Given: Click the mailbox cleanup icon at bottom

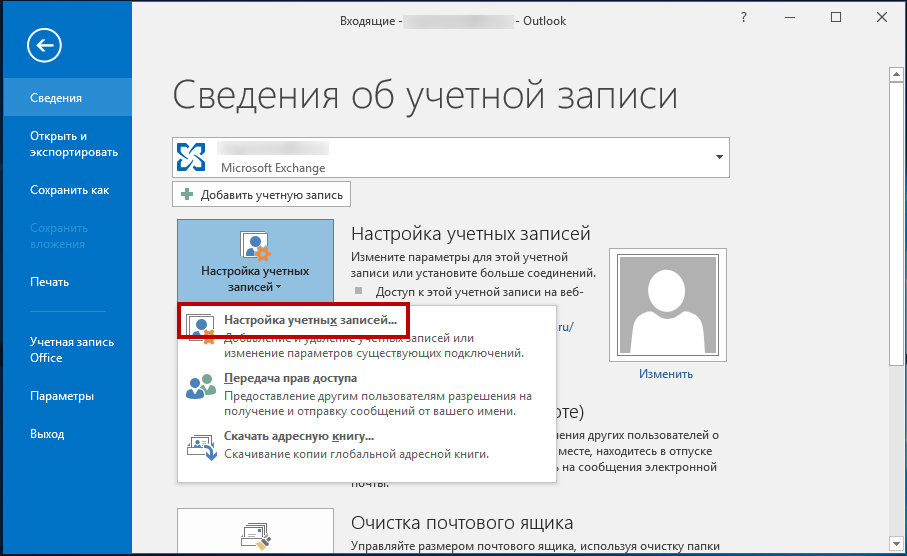Looking at the screenshot, I should pos(255,535).
